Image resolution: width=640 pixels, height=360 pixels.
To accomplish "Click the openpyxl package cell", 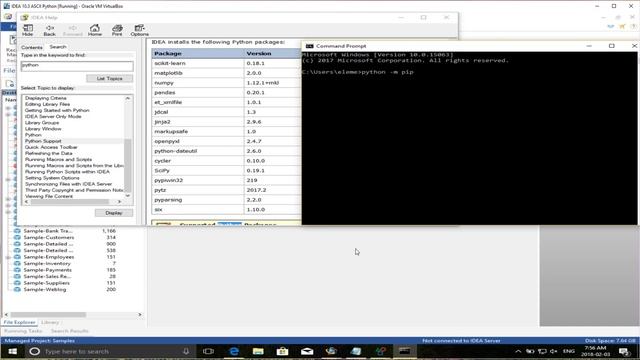I will pyautogui.click(x=198, y=141).
